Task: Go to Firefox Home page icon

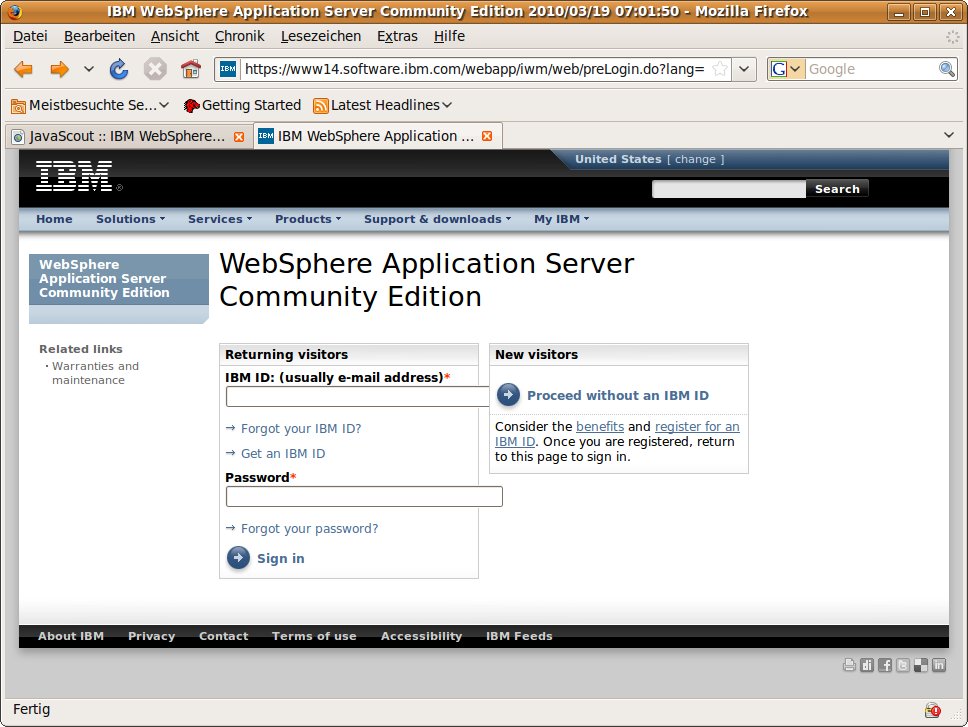Action: pos(190,69)
